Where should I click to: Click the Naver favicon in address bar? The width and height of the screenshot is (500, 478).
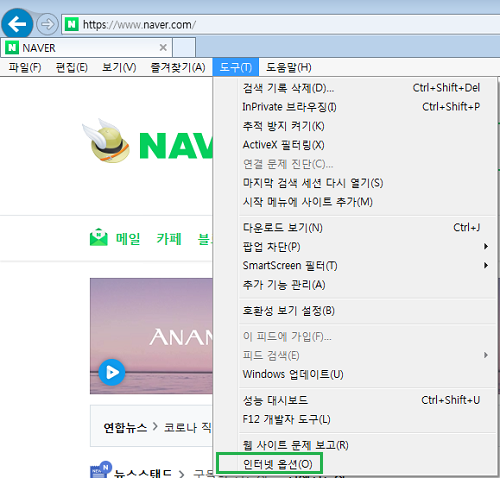pyautogui.click(x=71, y=24)
